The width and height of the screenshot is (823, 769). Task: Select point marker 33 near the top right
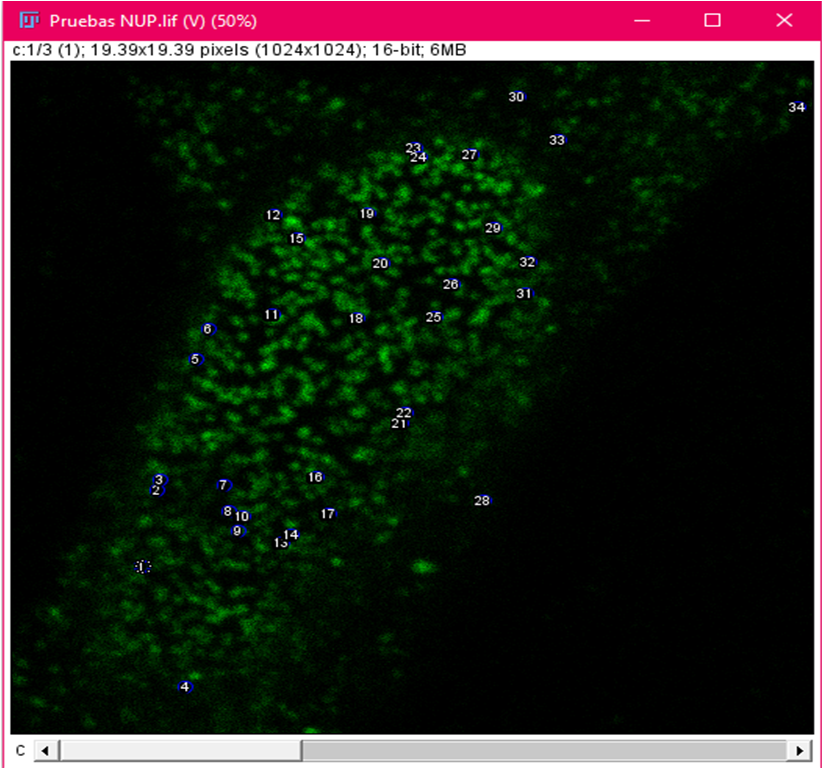click(557, 140)
